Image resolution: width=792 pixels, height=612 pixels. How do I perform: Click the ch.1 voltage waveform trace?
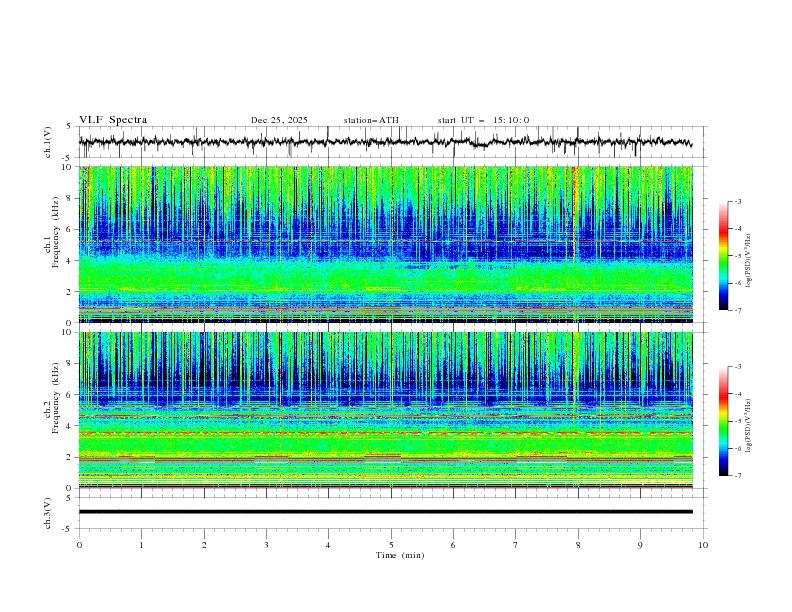385,142
